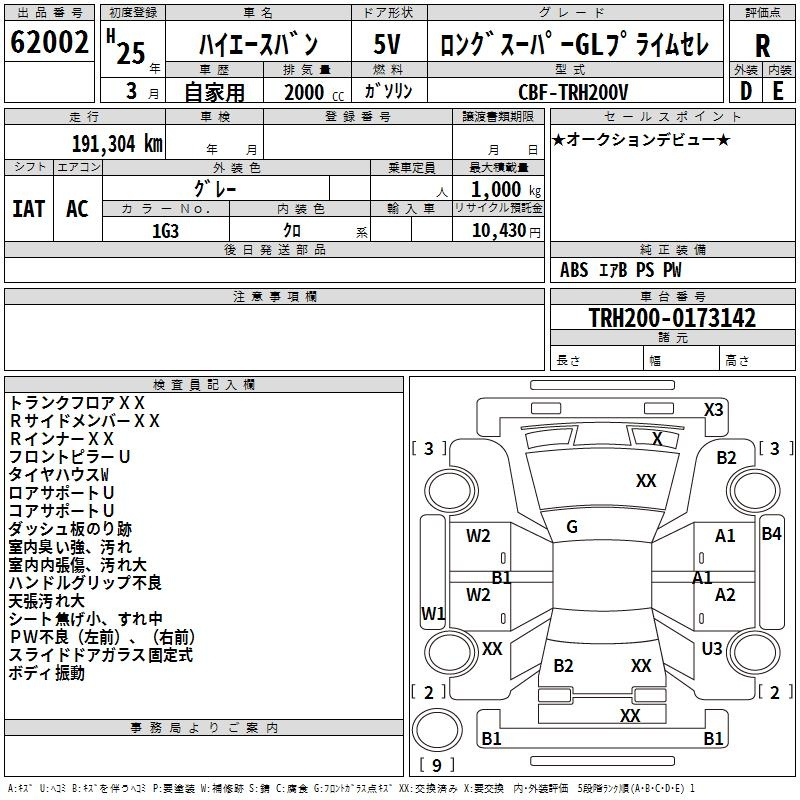Select the recycle deposit 10,430 yen field
The width and height of the screenshot is (800, 800).
coord(498,230)
